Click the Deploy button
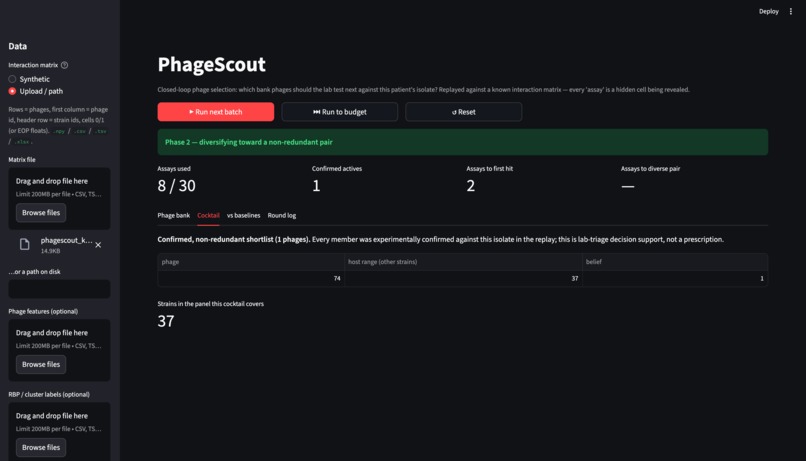The width and height of the screenshot is (806, 461). [768, 11]
